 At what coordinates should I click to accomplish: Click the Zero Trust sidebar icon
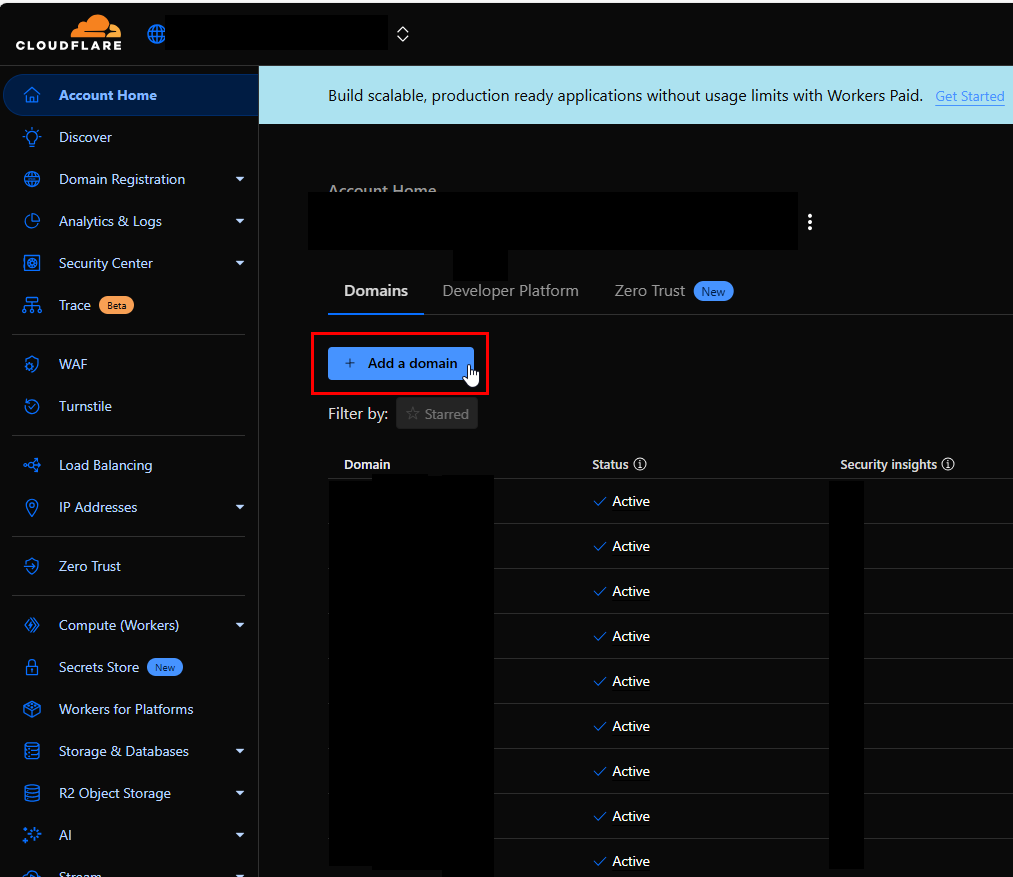(32, 566)
